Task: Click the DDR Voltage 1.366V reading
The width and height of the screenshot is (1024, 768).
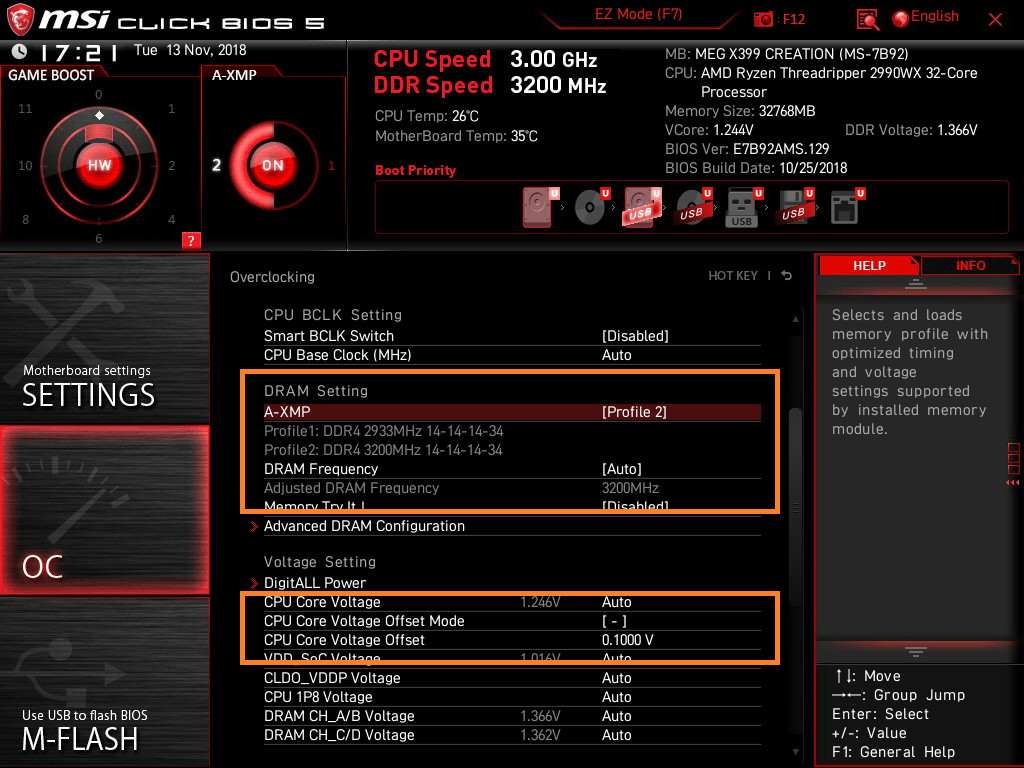Action: click(x=911, y=130)
